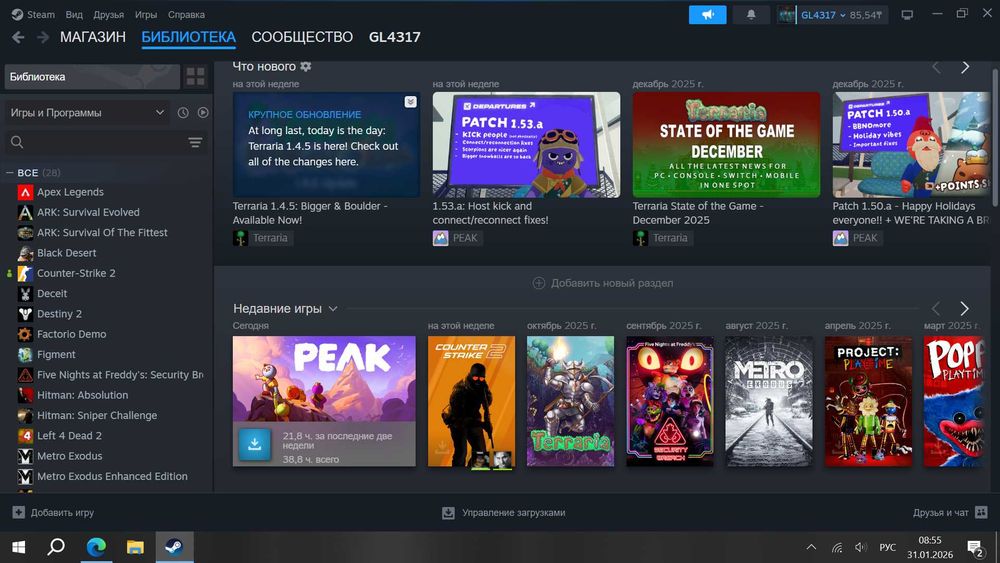Click the Apex Legends game icon
This screenshot has height=563, width=1000.
[x=25, y=192]
